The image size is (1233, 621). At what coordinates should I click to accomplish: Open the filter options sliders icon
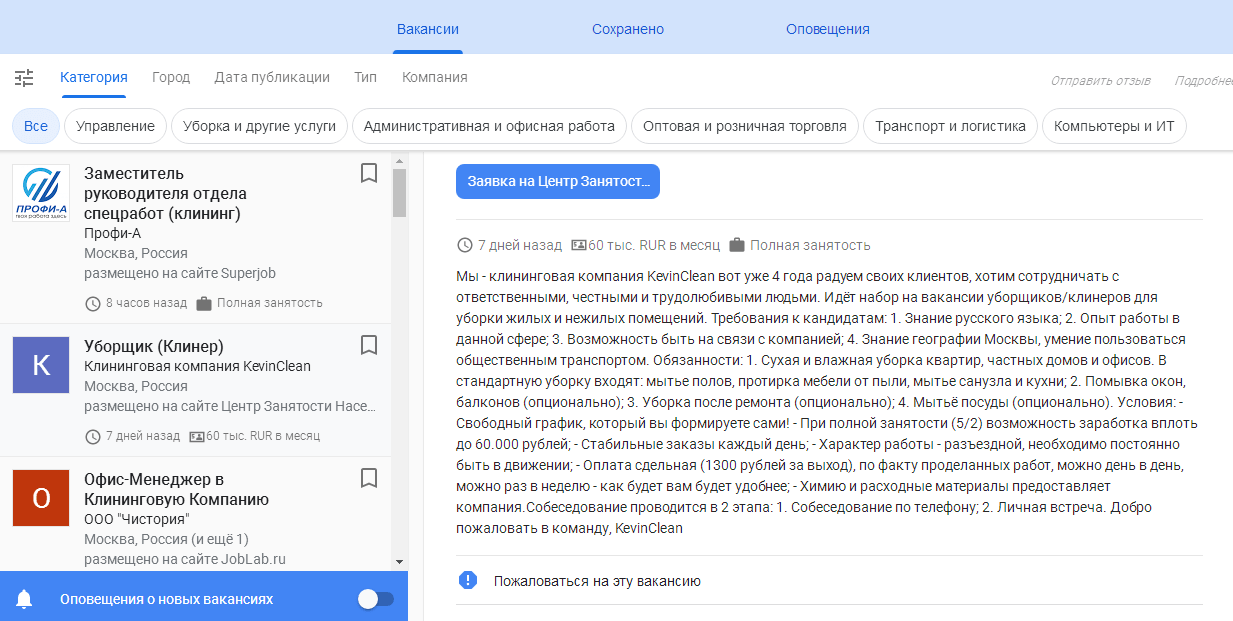click(24, 78)
